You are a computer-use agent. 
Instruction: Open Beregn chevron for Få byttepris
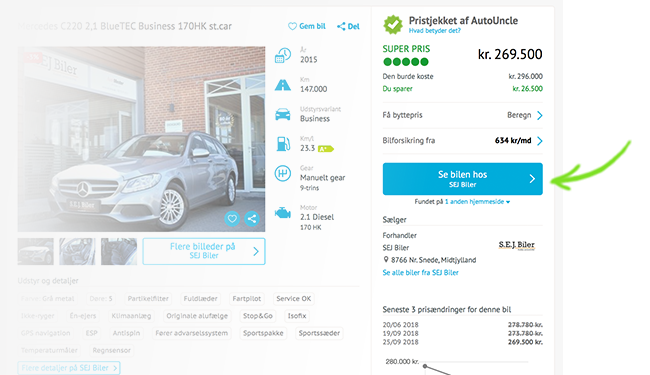[540, 115]
